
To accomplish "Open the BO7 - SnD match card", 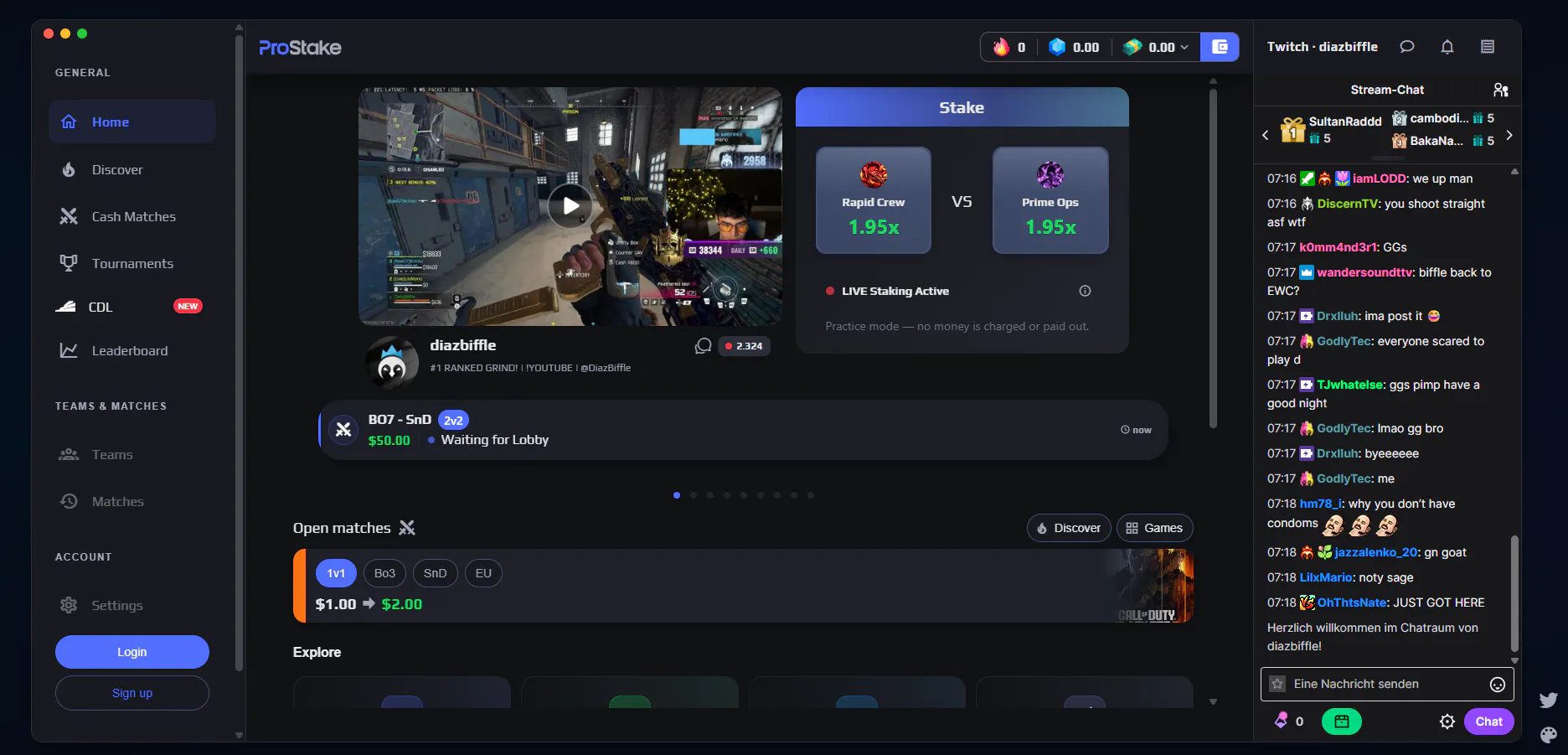I will pos(743,430).
